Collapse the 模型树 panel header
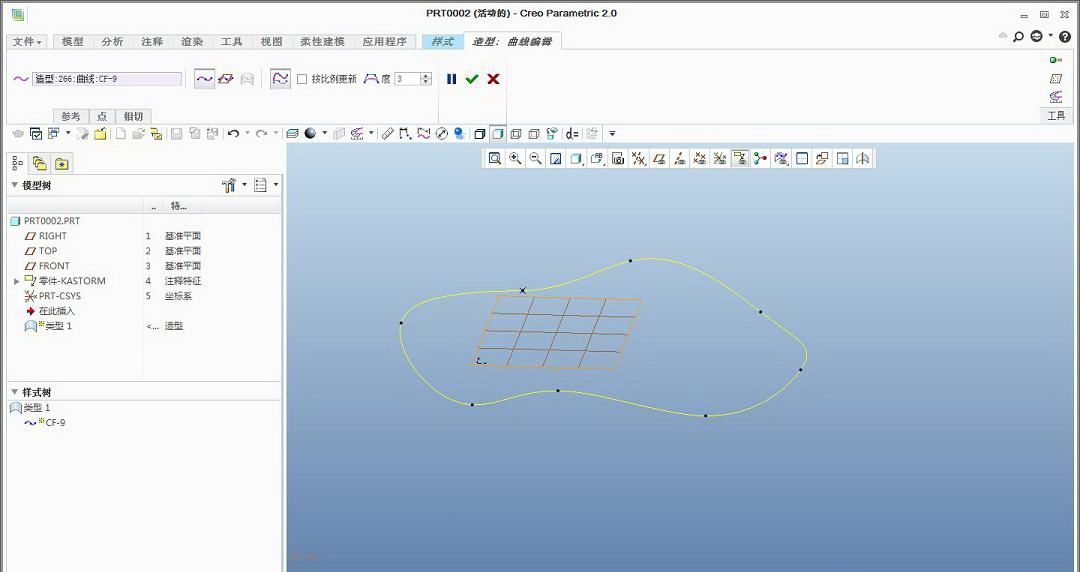1080x572 pixels. click(15, 185)
